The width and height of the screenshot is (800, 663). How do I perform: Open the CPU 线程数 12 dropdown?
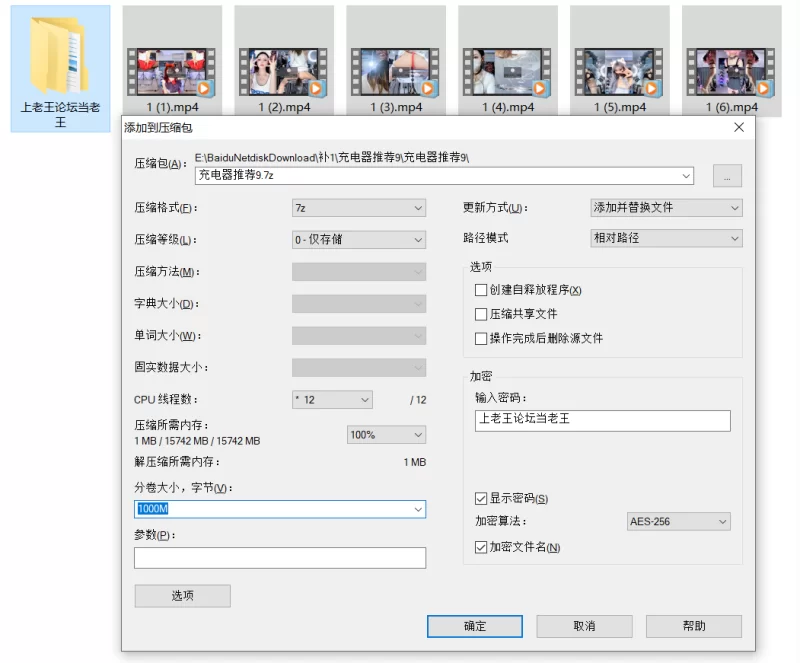(332, 400)
